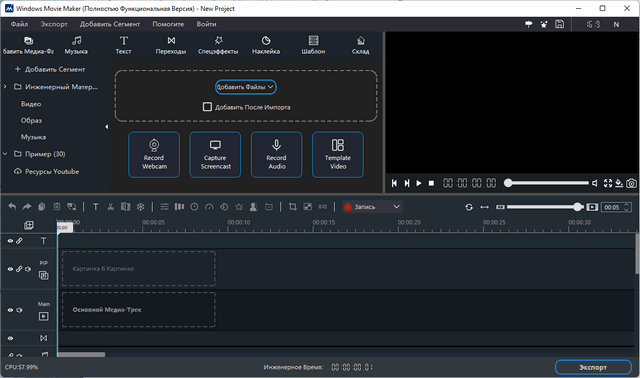Click the Экспорт button at bottom right
The height and width of the screenshot is (378, 640).
(x=593, y=367)
